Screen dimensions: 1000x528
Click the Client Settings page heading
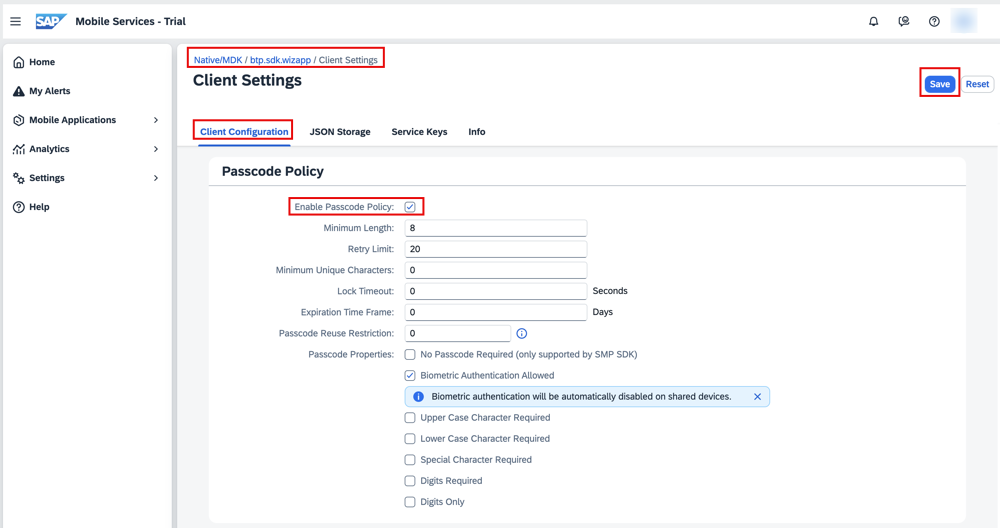[x=247, y=80]
